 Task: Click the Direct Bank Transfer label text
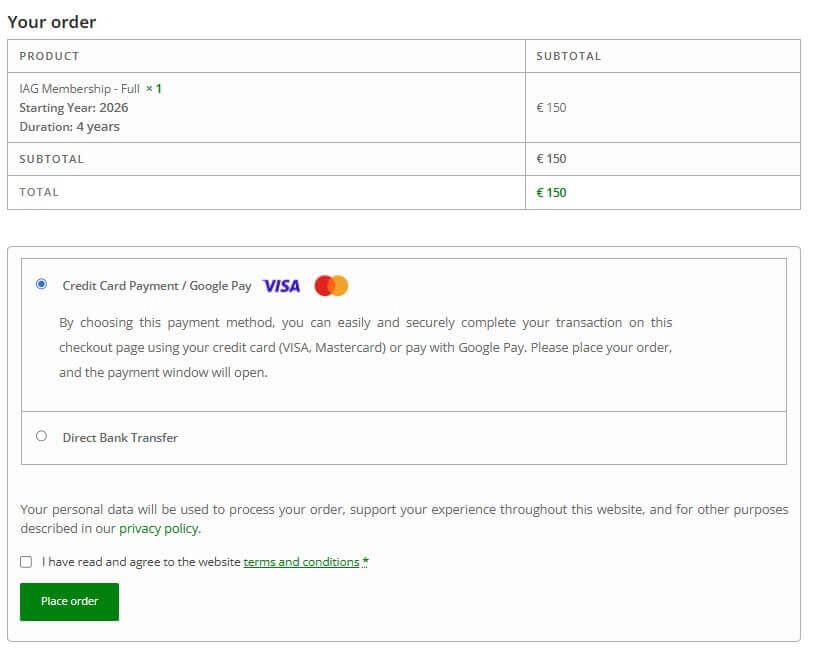click(120, 438)
